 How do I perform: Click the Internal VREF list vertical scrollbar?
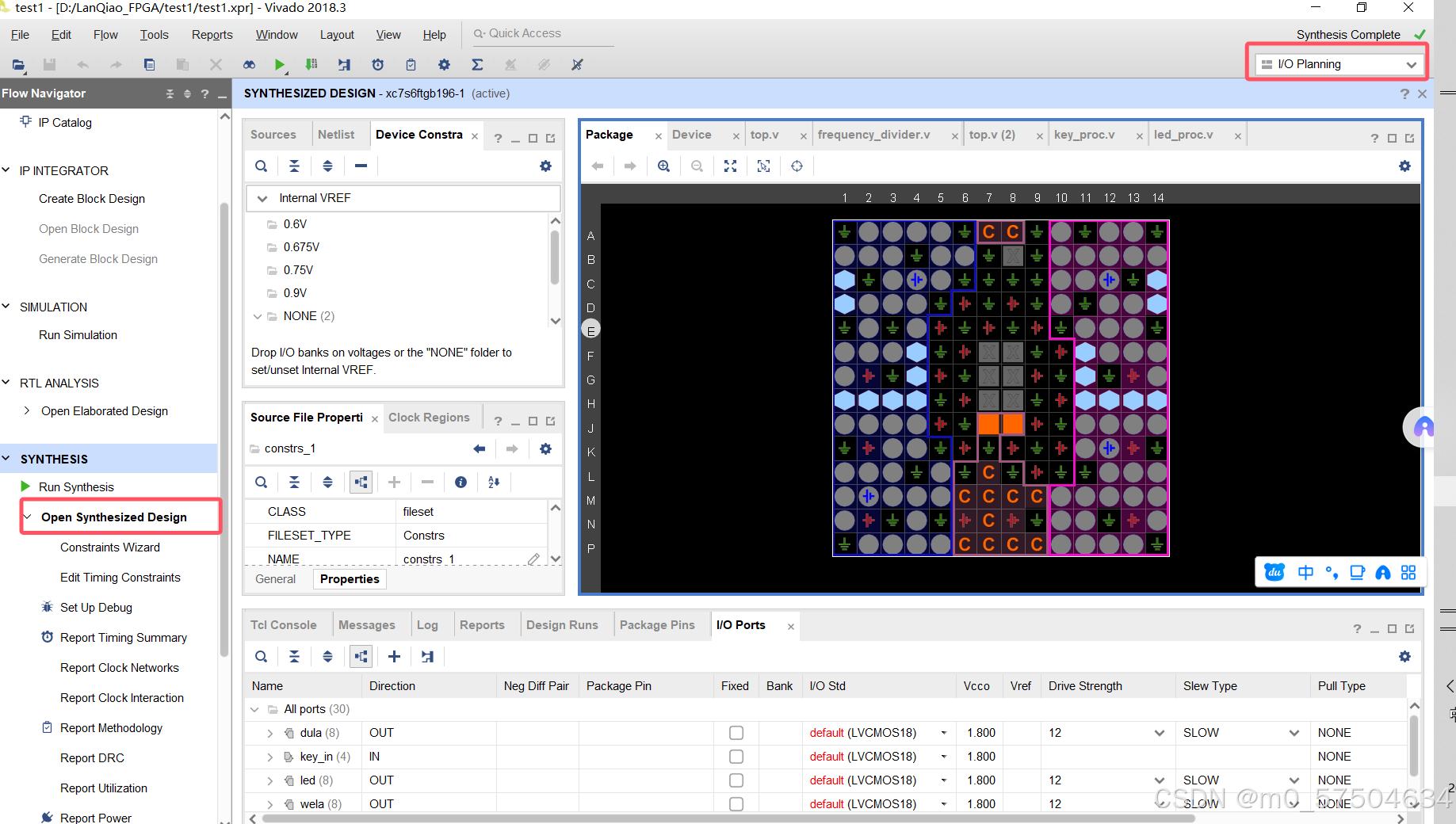[x=555, y=257]
